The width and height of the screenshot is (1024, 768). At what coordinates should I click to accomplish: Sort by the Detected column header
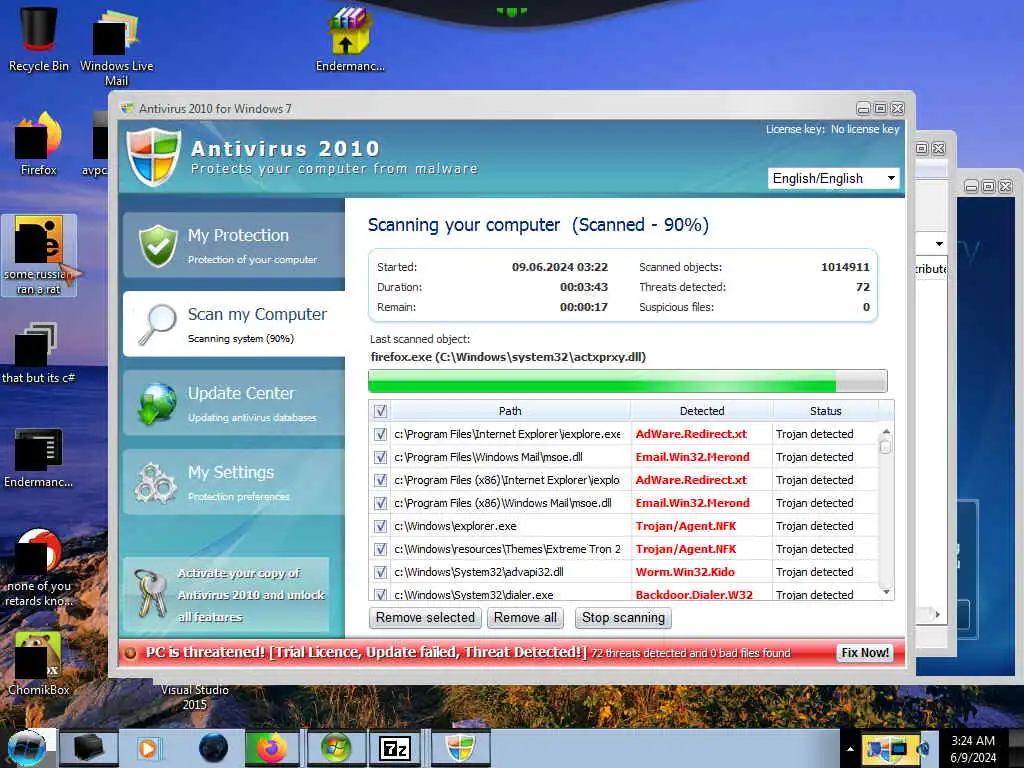(x=701, y=411)
